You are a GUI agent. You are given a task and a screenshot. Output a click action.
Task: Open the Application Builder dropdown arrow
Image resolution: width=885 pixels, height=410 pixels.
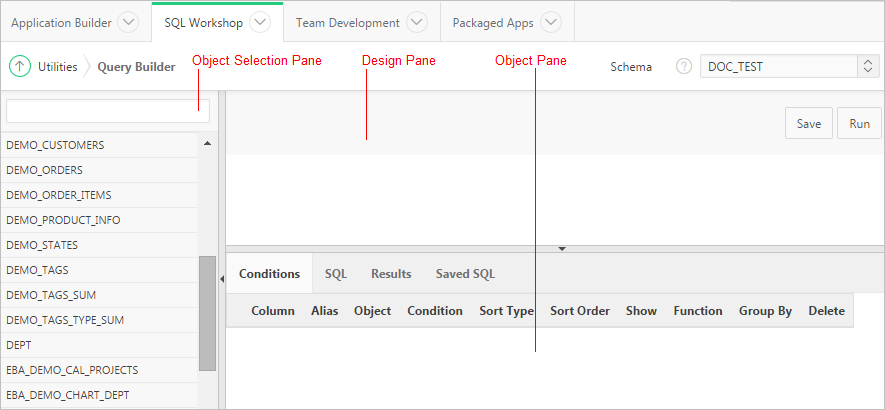point(129,22)
